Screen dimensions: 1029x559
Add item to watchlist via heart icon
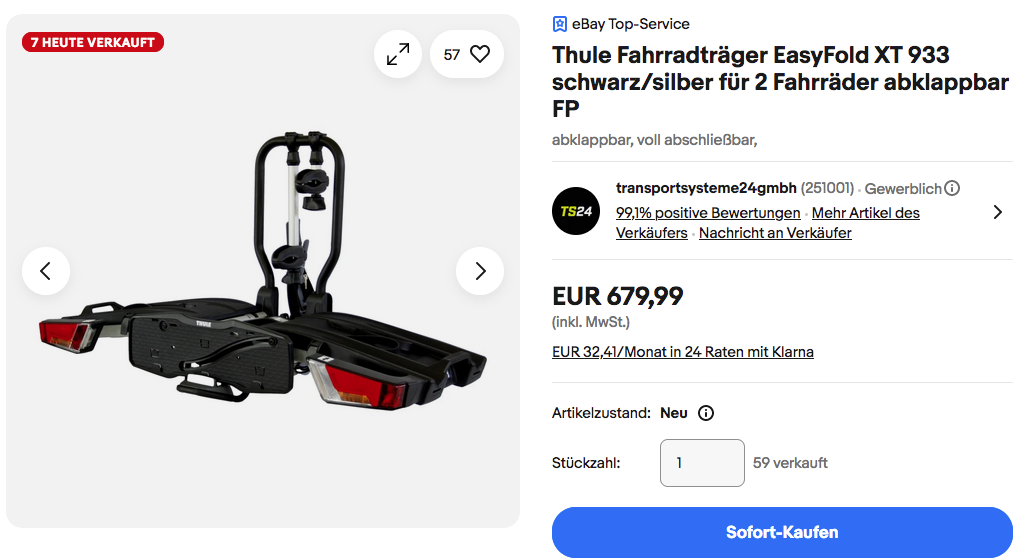(x=480, y=54)
